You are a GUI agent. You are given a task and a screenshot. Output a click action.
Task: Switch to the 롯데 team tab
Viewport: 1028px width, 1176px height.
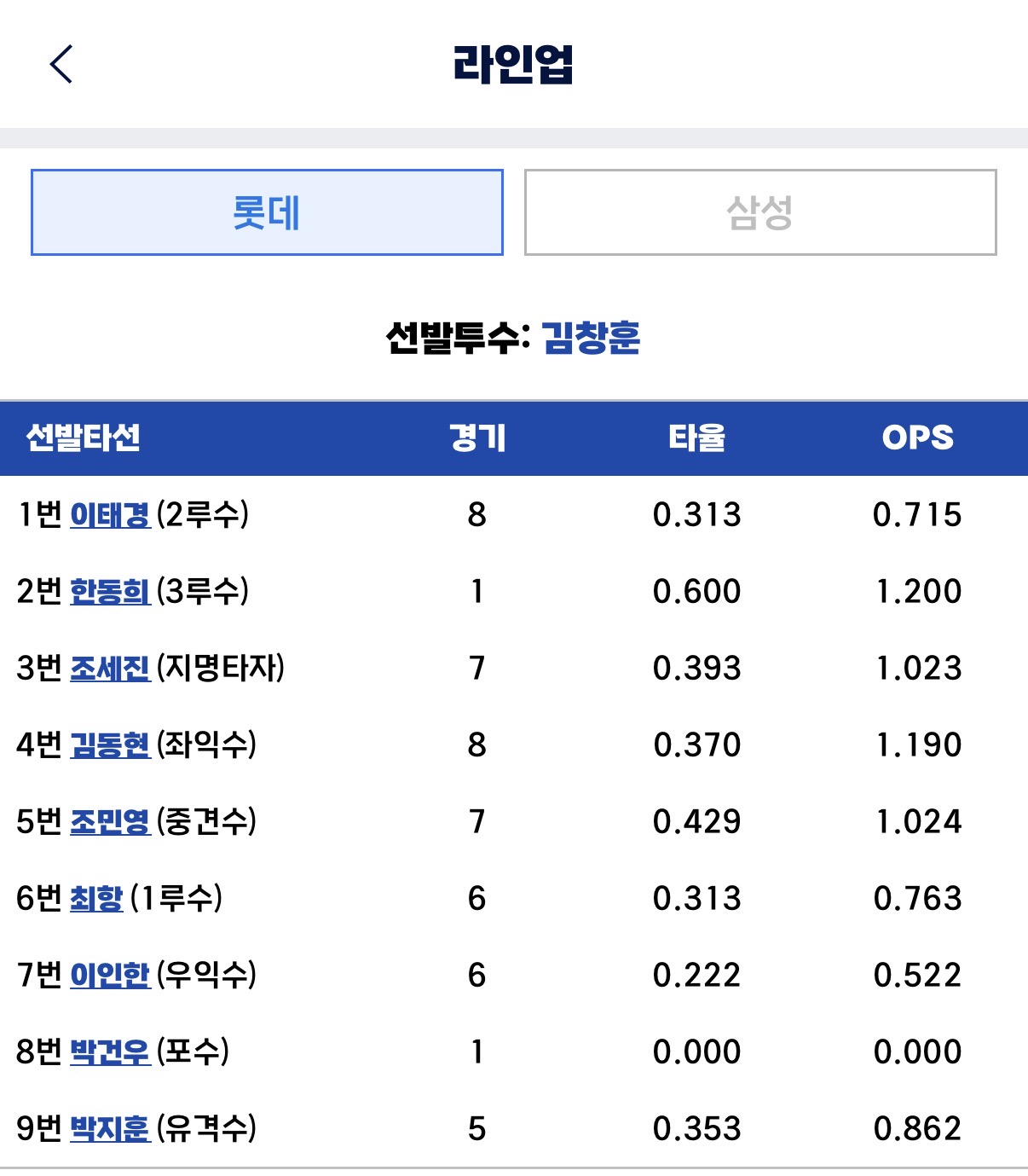tap(267, 212)
